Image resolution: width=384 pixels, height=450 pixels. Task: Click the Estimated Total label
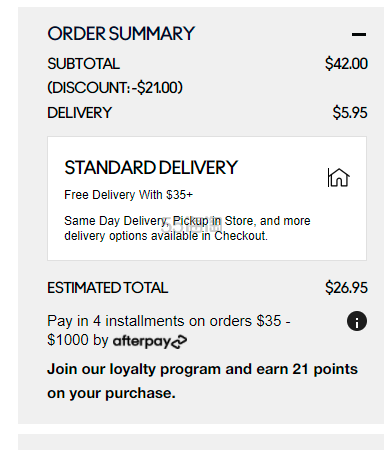click(108, 288)
